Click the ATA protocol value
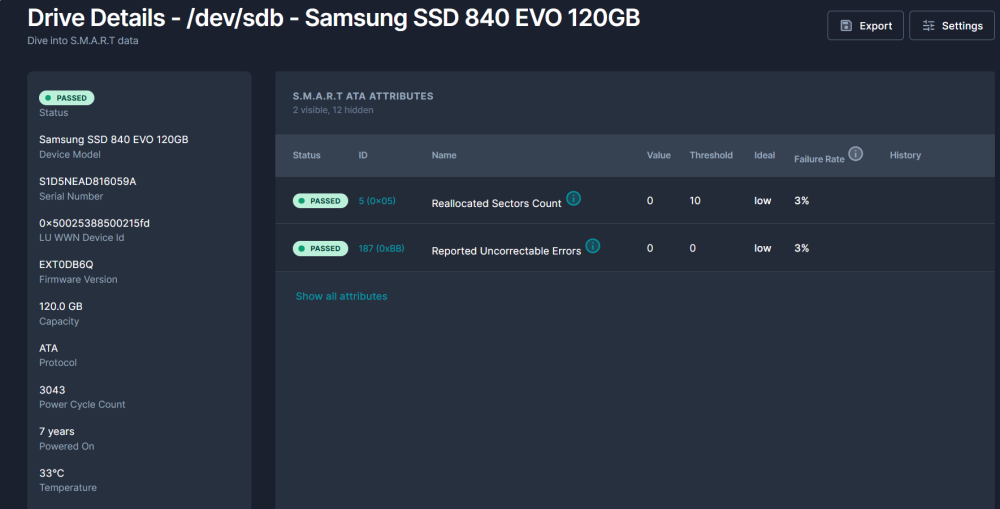Image resolution: width=1000 pixels, height=509 pixels. [48, 348]
